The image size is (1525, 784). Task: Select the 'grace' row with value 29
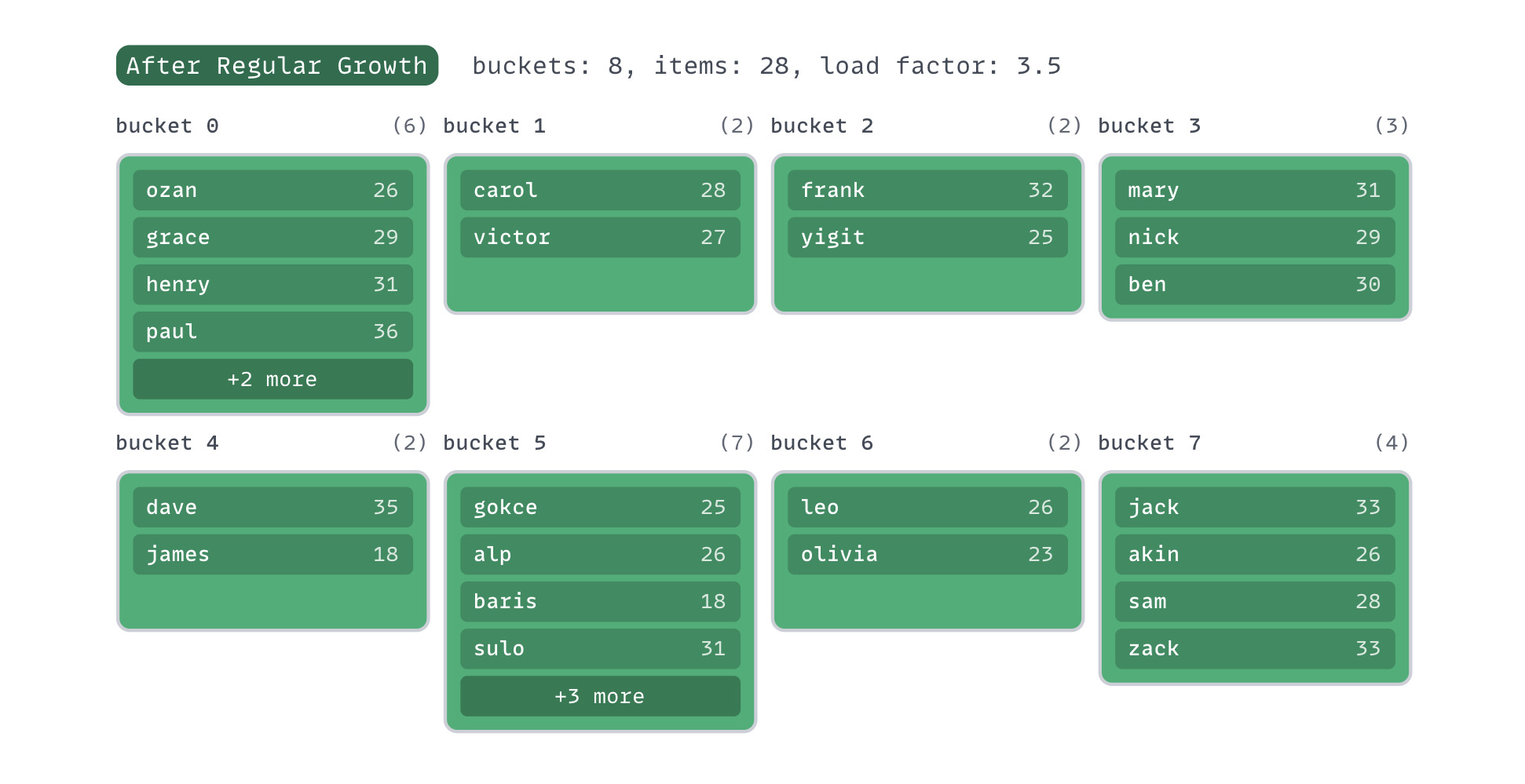pyautogui.click(x=272, y=237)
